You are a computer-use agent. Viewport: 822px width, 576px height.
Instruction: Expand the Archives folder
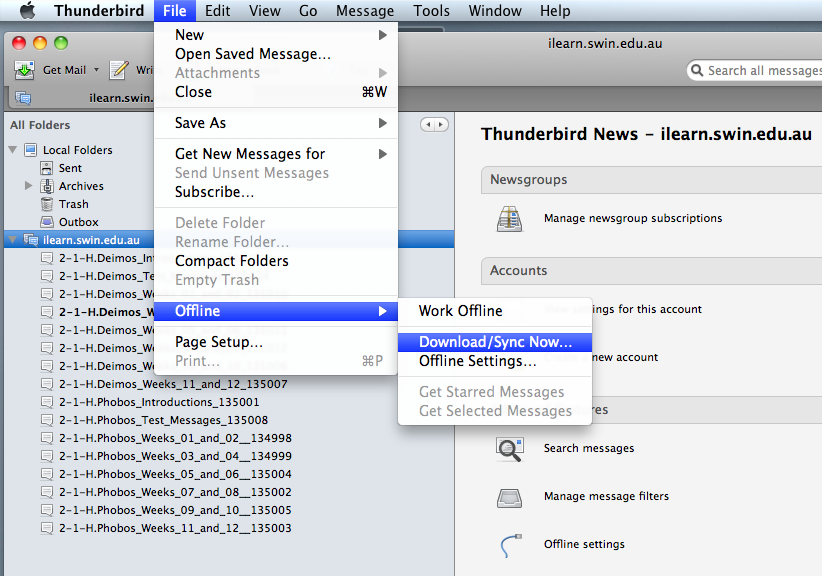[x=28, y=186]
